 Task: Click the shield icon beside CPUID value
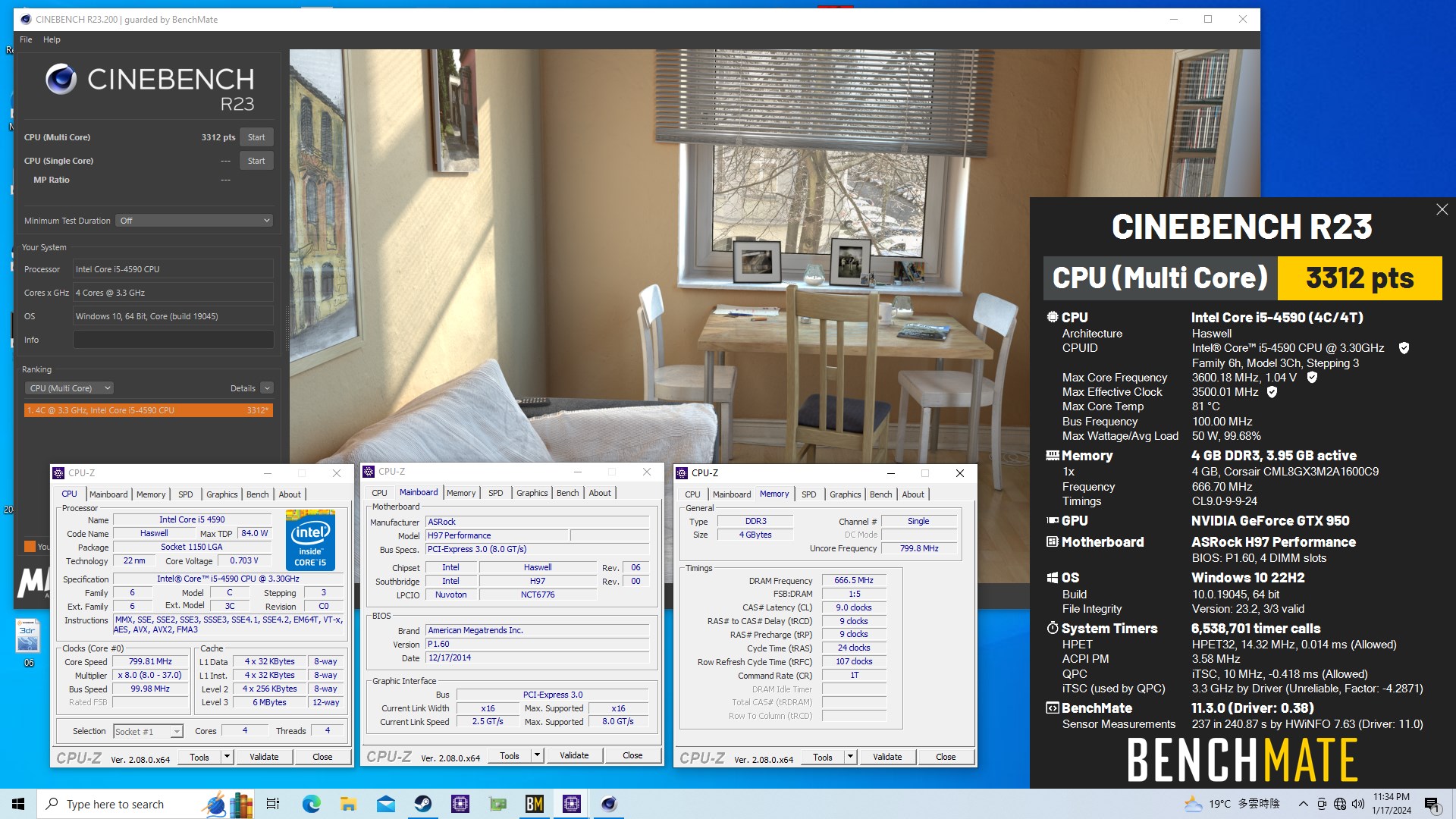point(1404,348)
